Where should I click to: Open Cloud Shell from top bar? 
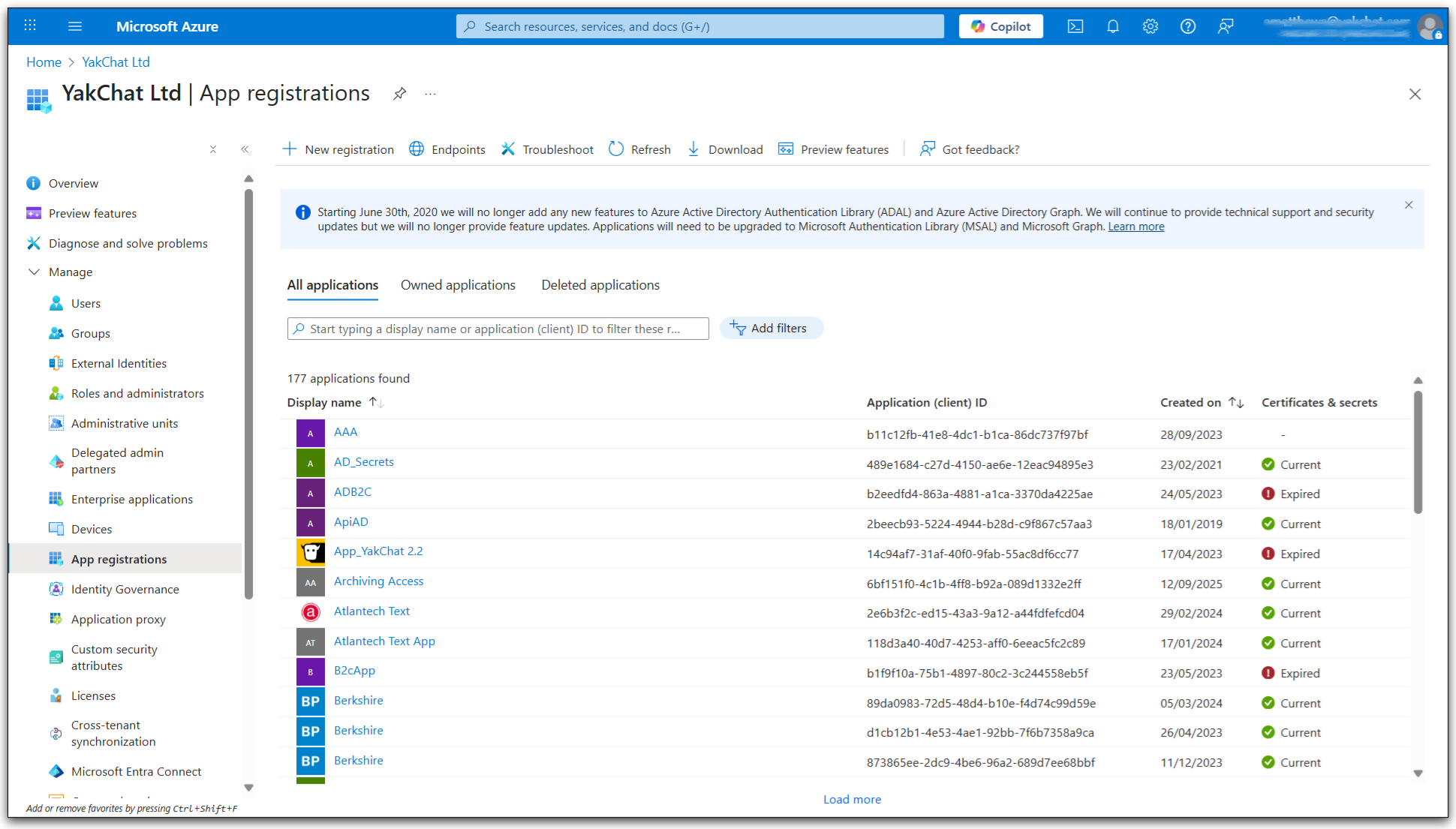tap(1075, 27)
